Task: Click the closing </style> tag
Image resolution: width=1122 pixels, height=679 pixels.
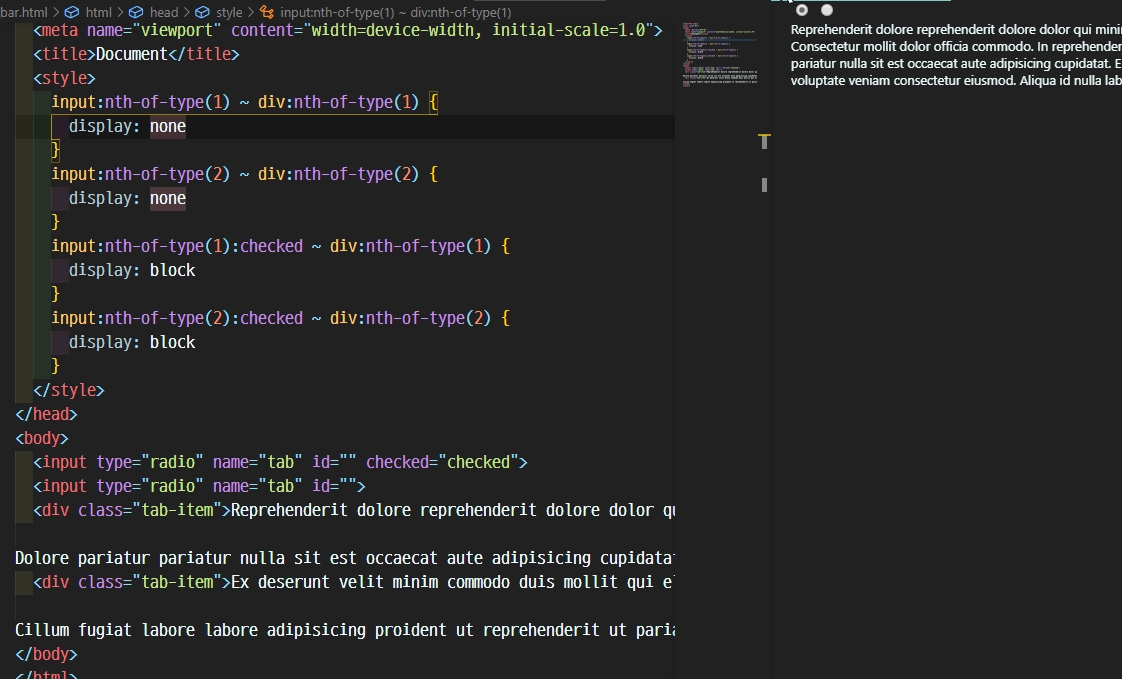Action: click(x=69, y=390)
